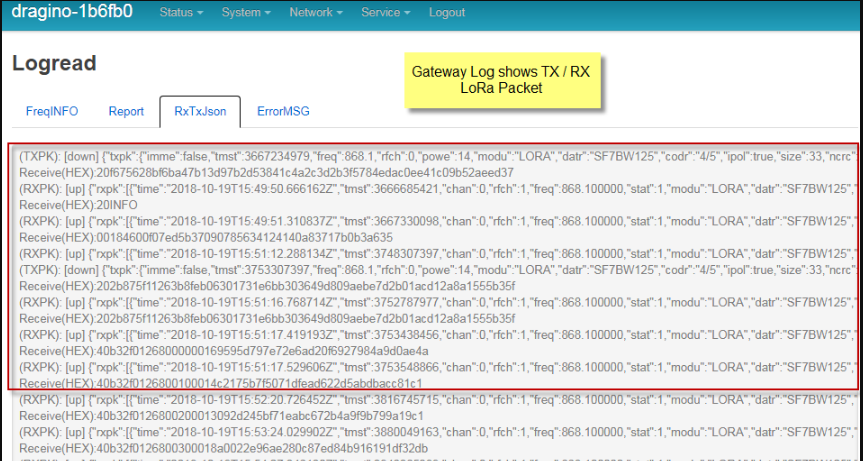Screen dimensions: 863x461
Task: Open the Status dropdown menu
Action: (x=181, y=12)
